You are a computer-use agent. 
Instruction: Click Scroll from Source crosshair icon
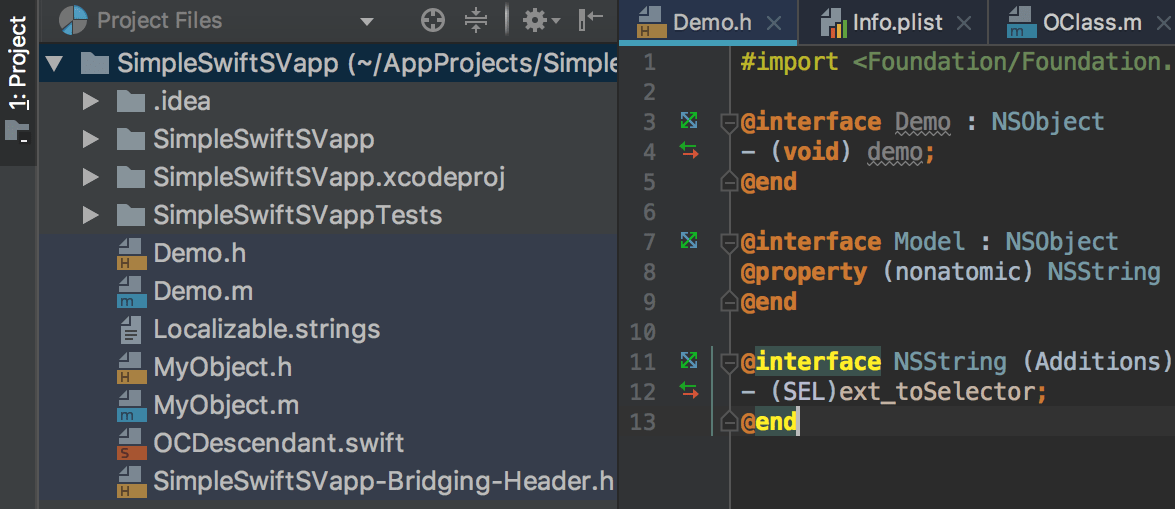[433, 21]
